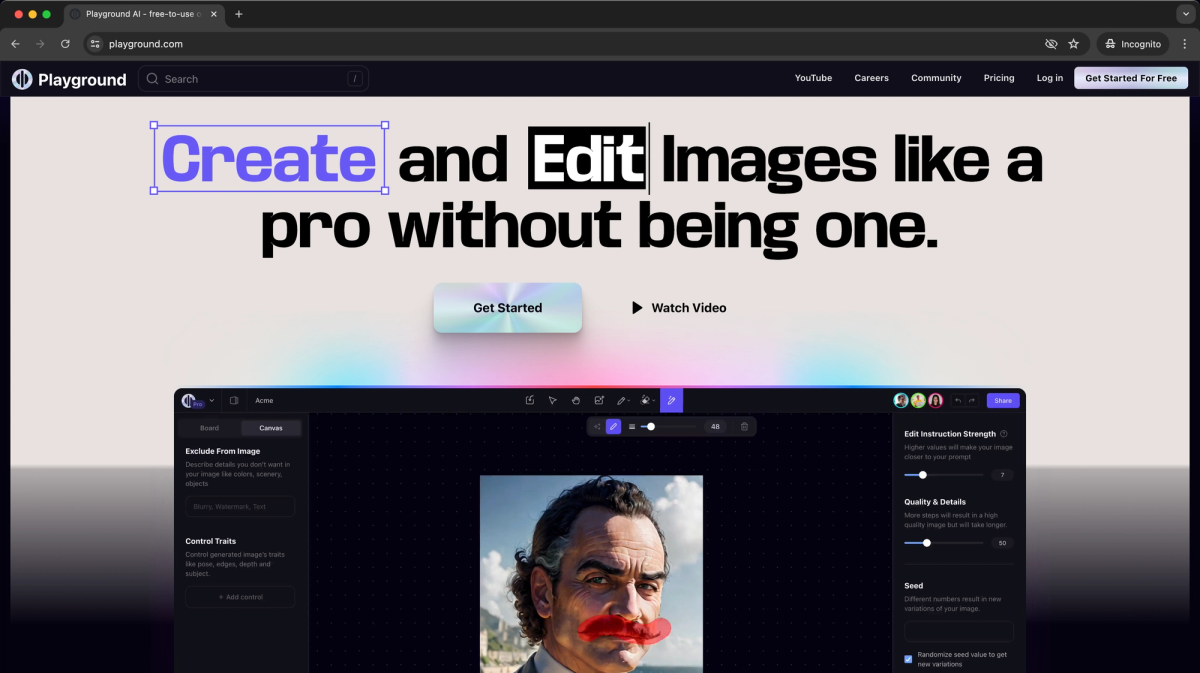Click the Acme project name
This screenshot has height=673, width=1200.
pyautogui.click(x=264, y=400)
